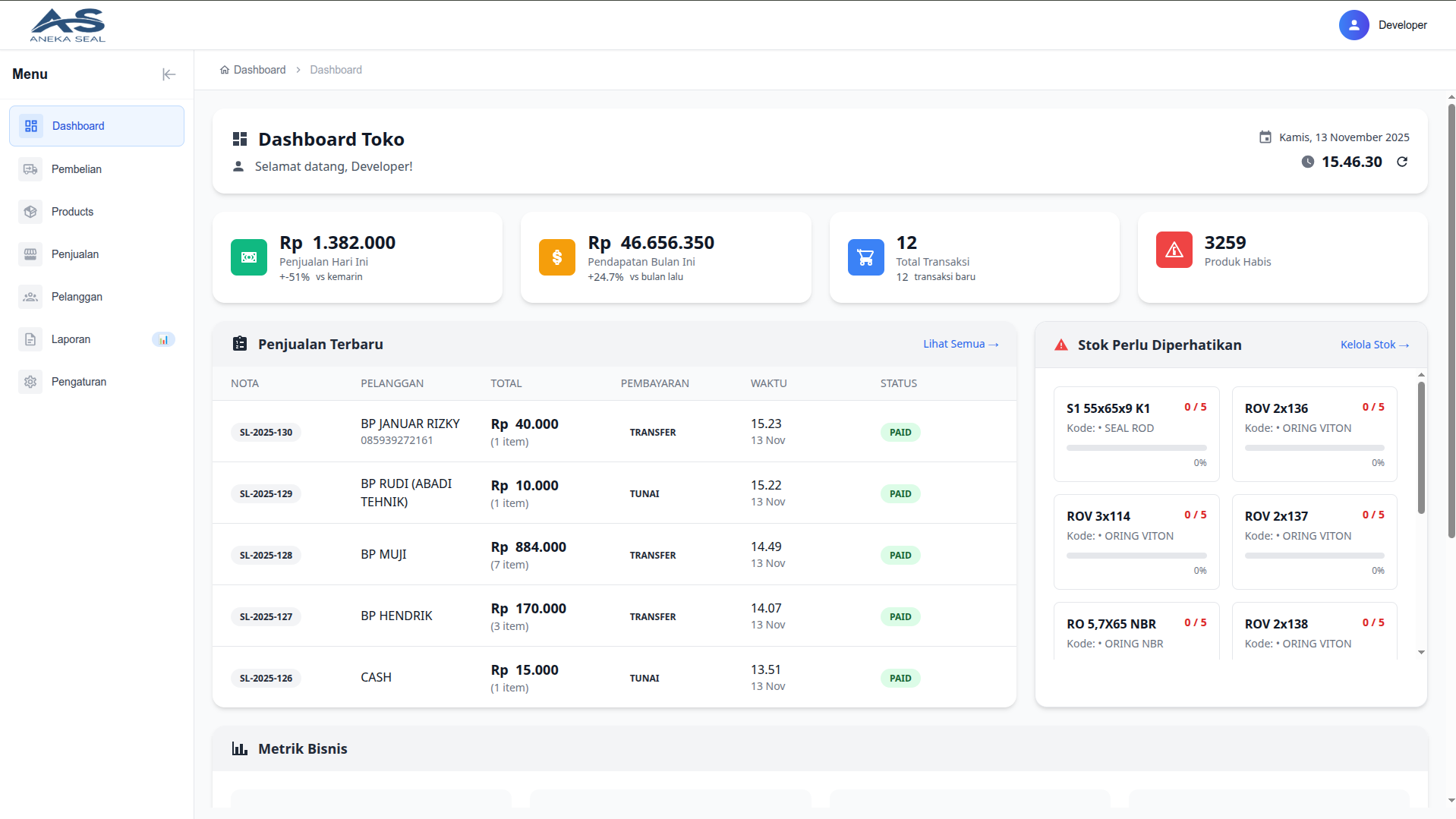Click the Aneka Seal logo
The height and width of the screenshot is (819, 1456).
click(x=68, y=25)
